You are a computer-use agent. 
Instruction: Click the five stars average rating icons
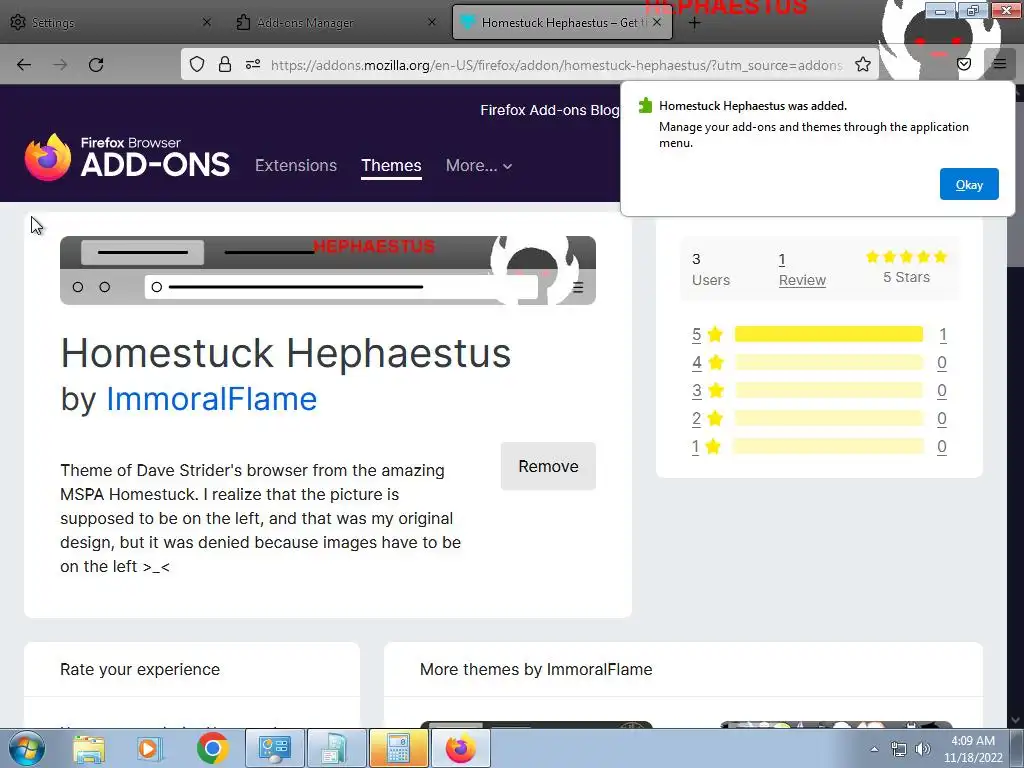(x=906, y=257)
